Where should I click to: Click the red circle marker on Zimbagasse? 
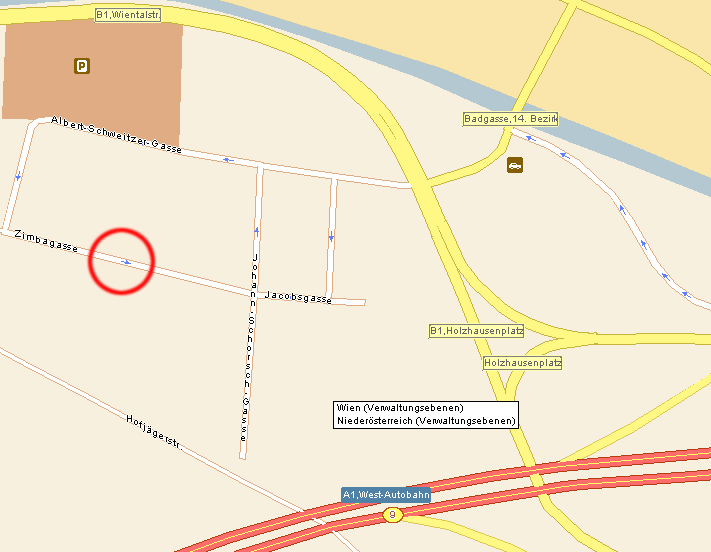coord(122,261)
